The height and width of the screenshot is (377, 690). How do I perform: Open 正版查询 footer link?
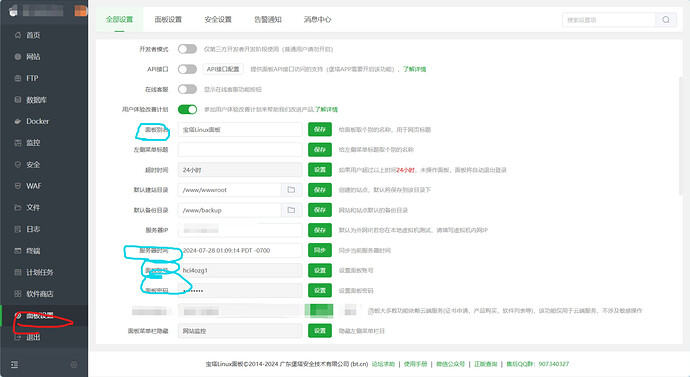[x=485, y=364]
